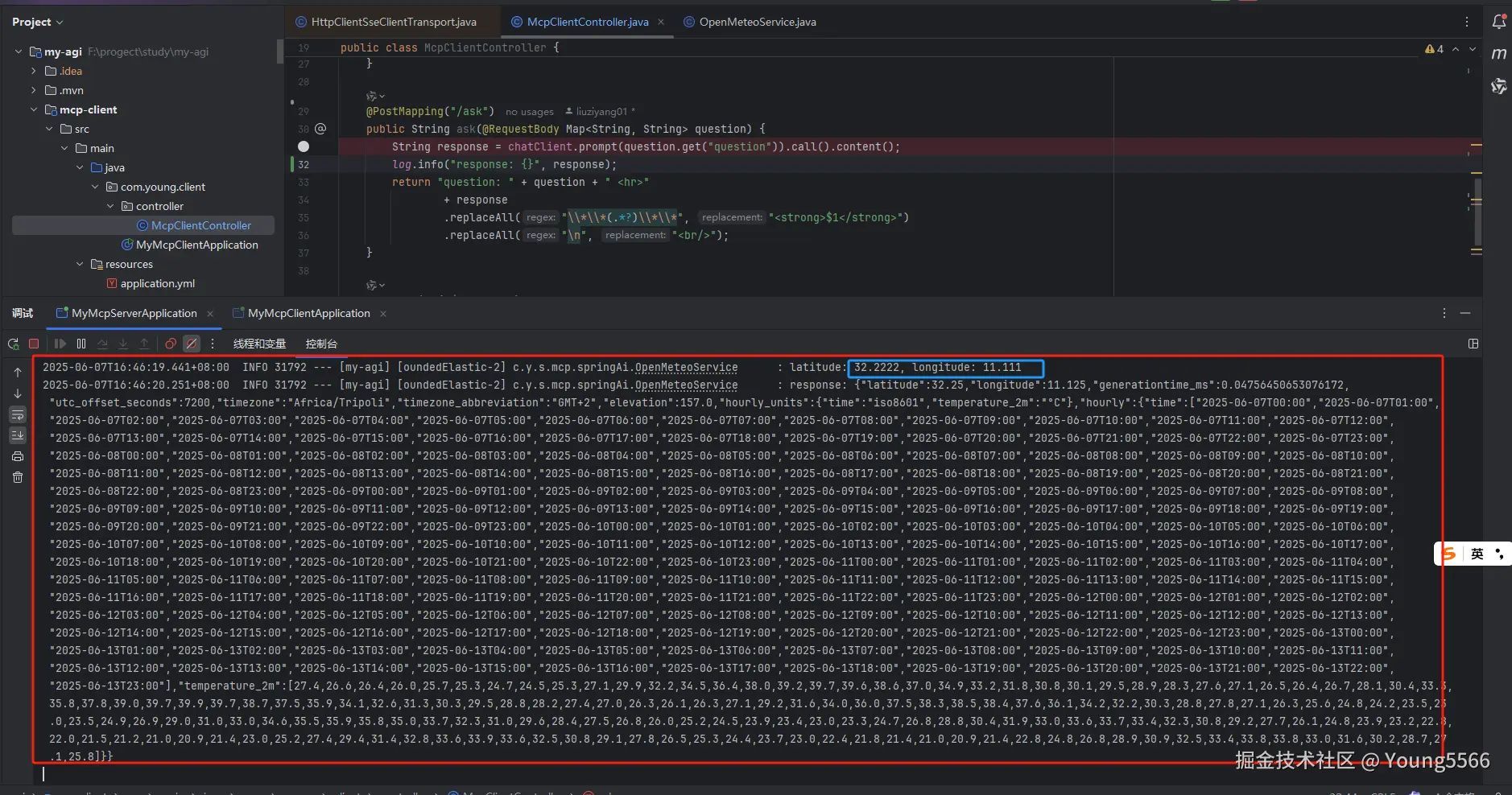Viewport: 1512px width, 795px height.
Task: Click the request mapping gutter icon on line 30
Action: coord(320,129)
